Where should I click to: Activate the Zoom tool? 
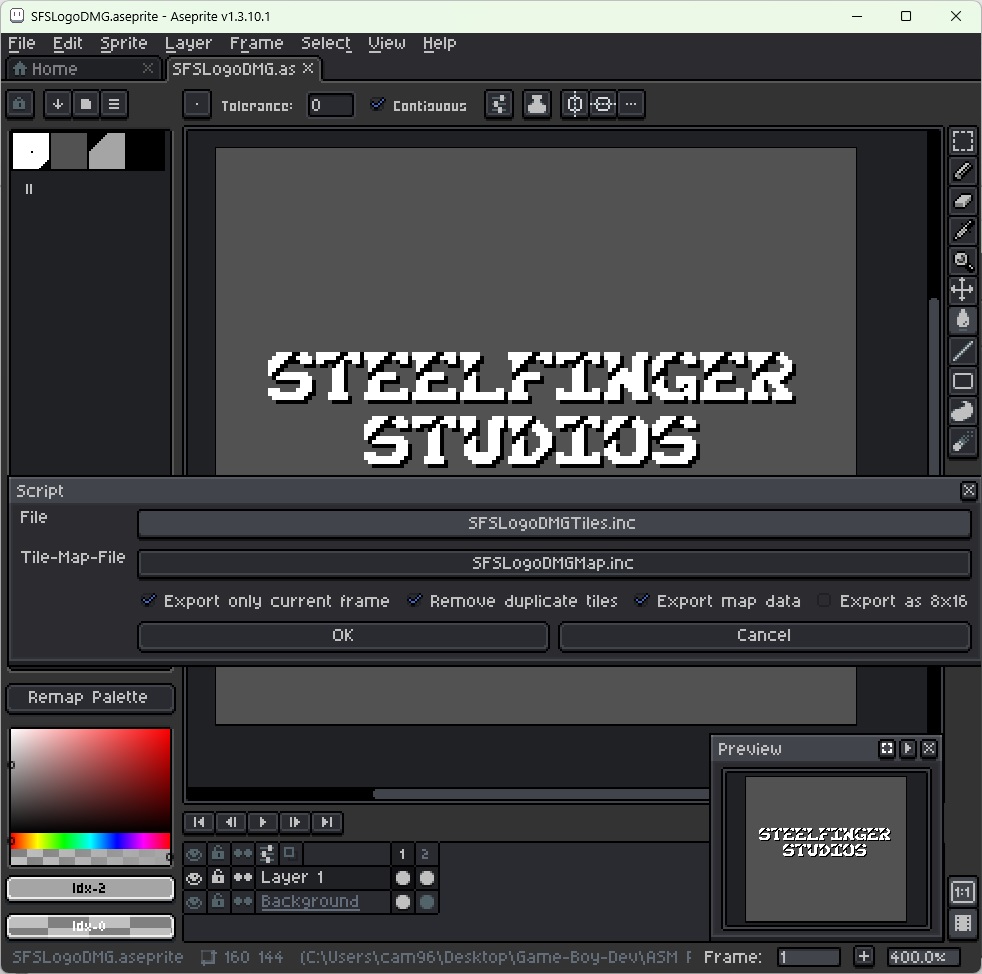pyautogui.click(x=962, y=261)
